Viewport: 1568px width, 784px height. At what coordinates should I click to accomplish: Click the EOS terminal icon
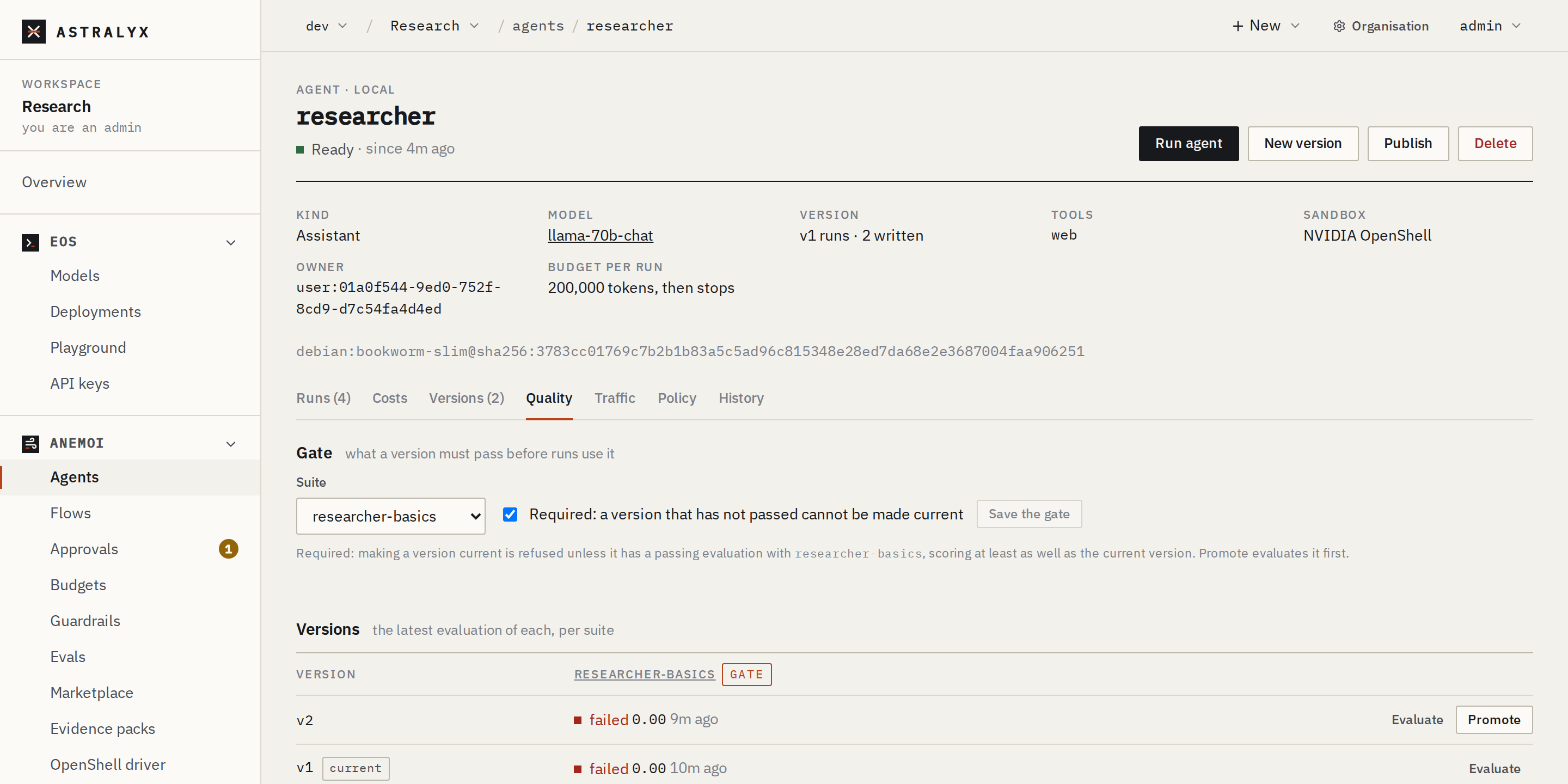(30, 242)
